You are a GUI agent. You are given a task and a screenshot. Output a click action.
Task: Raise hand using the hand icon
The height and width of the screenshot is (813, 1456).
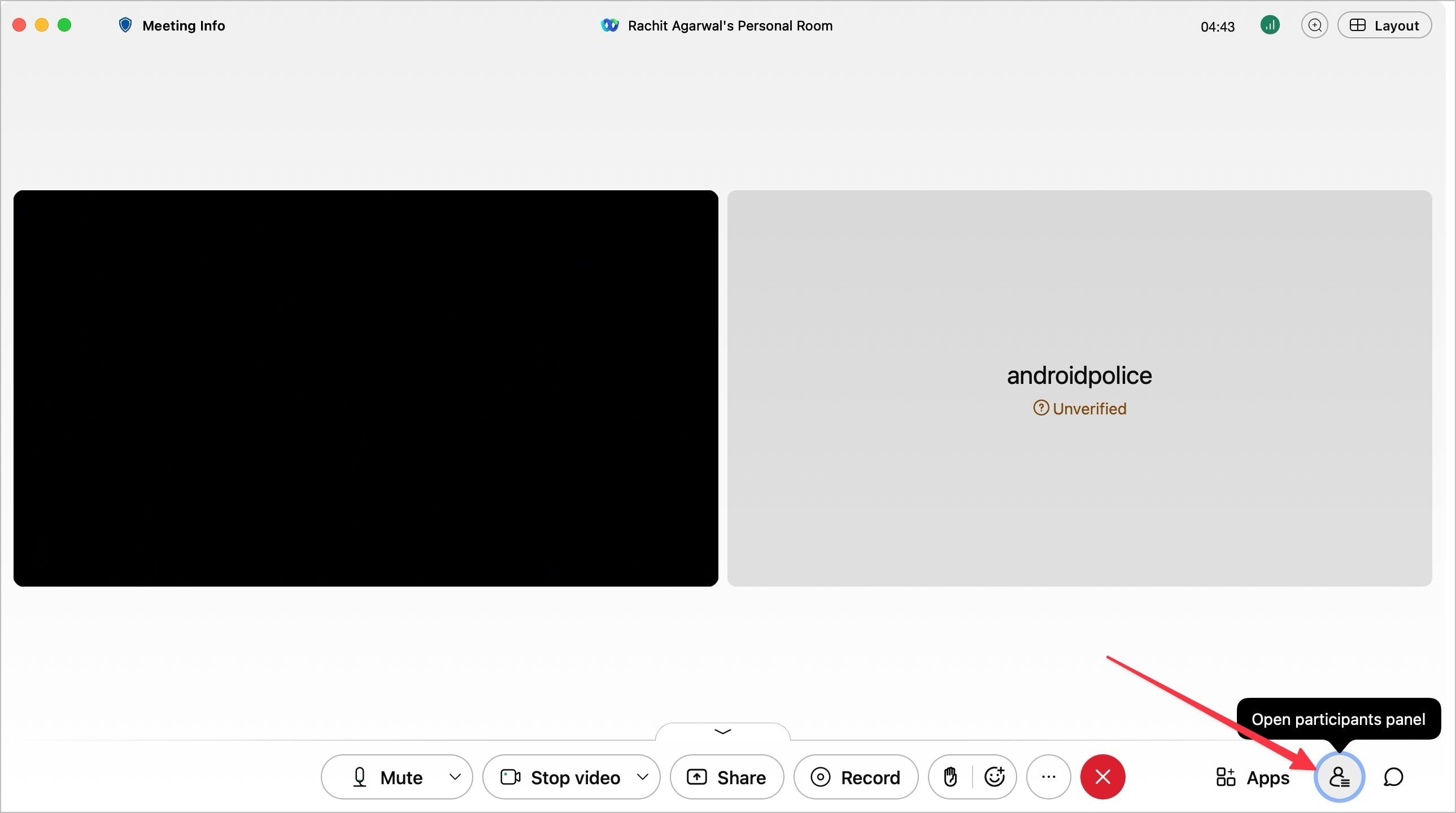[x=950, y=777]
